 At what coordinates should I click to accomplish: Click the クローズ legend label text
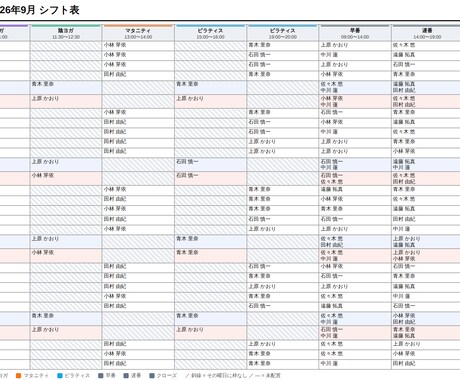point(167,376)
